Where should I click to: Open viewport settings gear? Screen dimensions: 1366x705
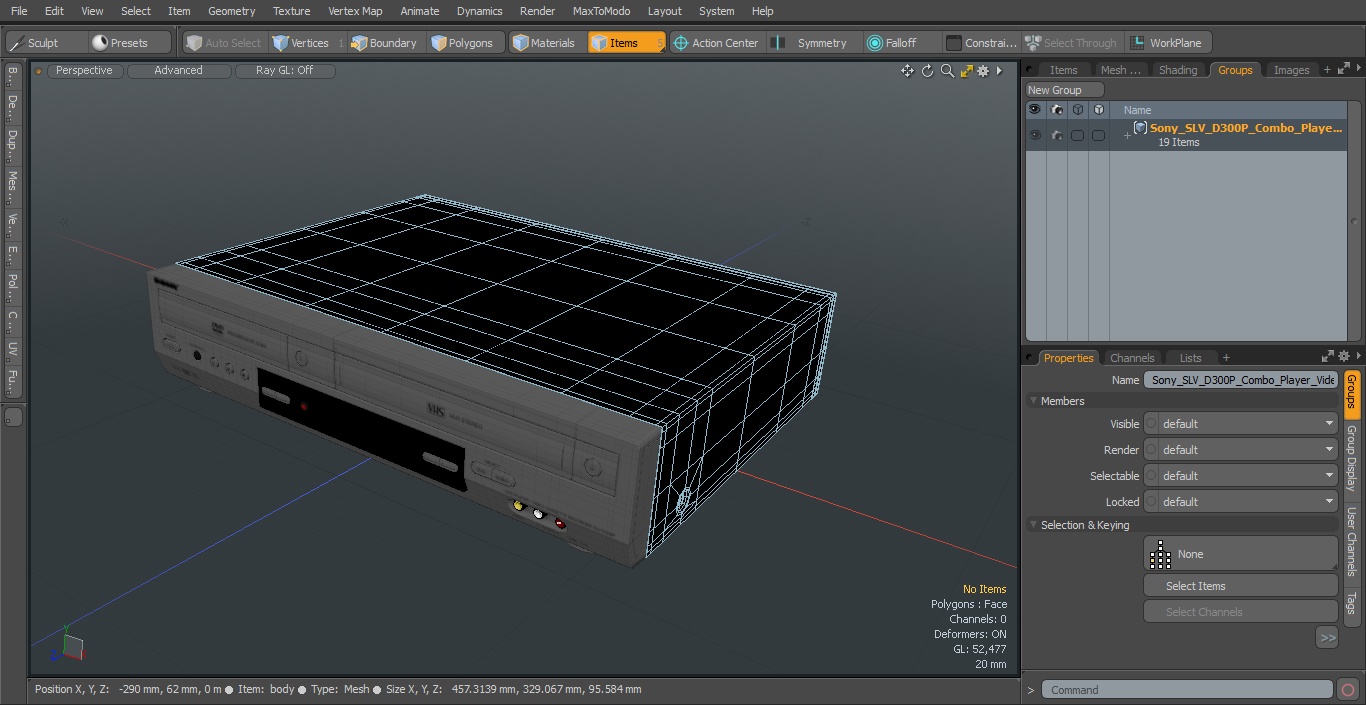(x=983, y=71)
